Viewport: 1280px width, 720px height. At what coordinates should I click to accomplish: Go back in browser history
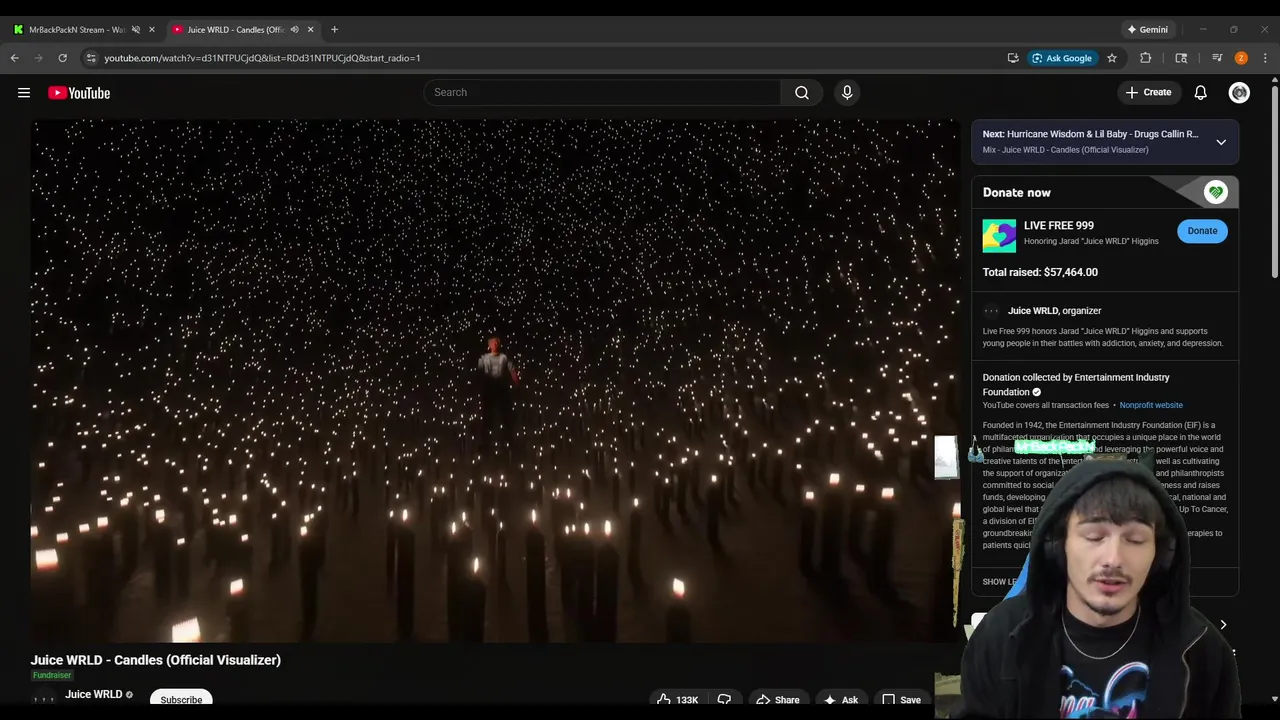[15, 58]
